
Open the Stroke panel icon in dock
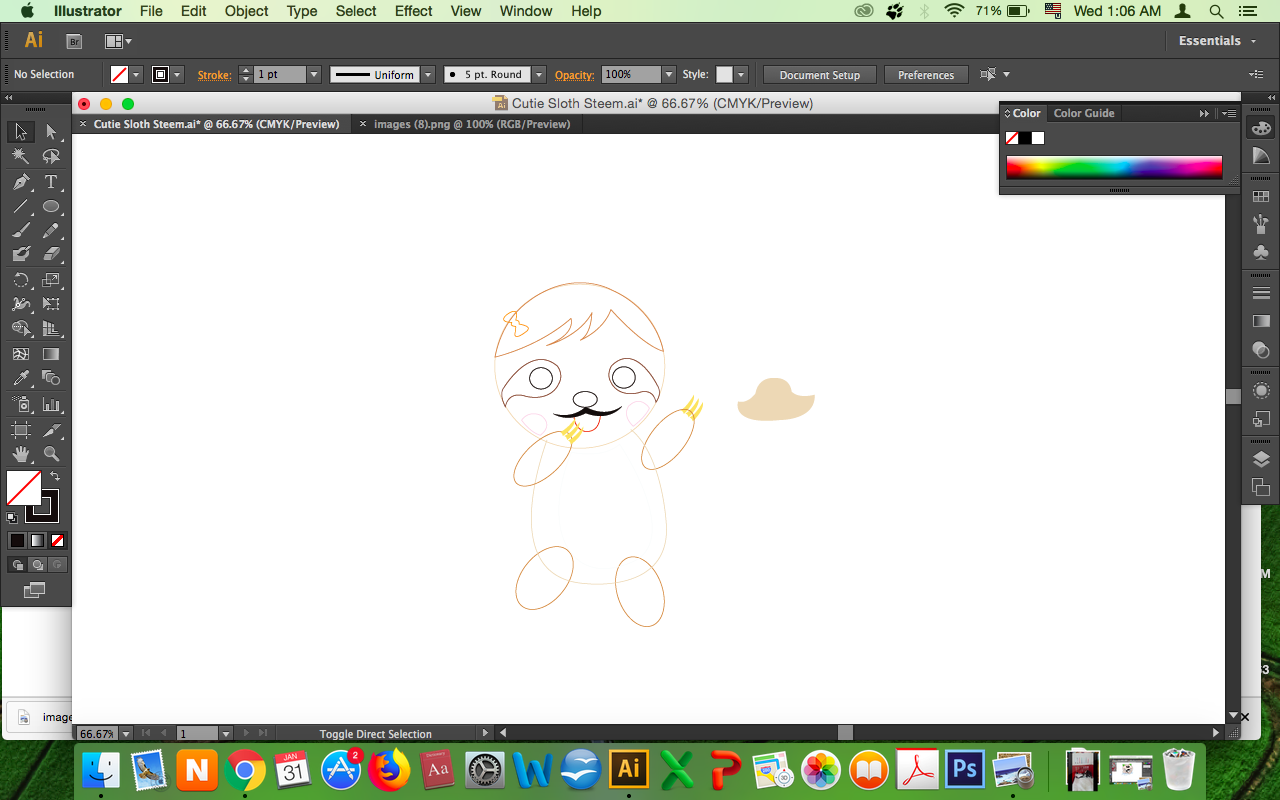[1261, 293]
